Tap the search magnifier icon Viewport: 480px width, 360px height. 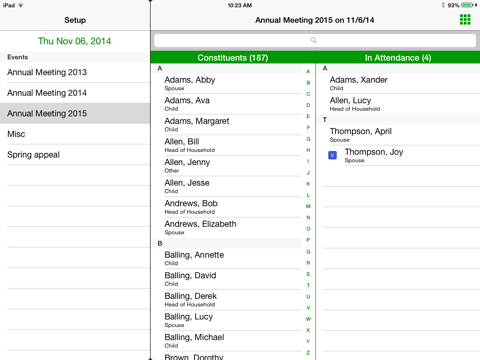coord(313,40)
